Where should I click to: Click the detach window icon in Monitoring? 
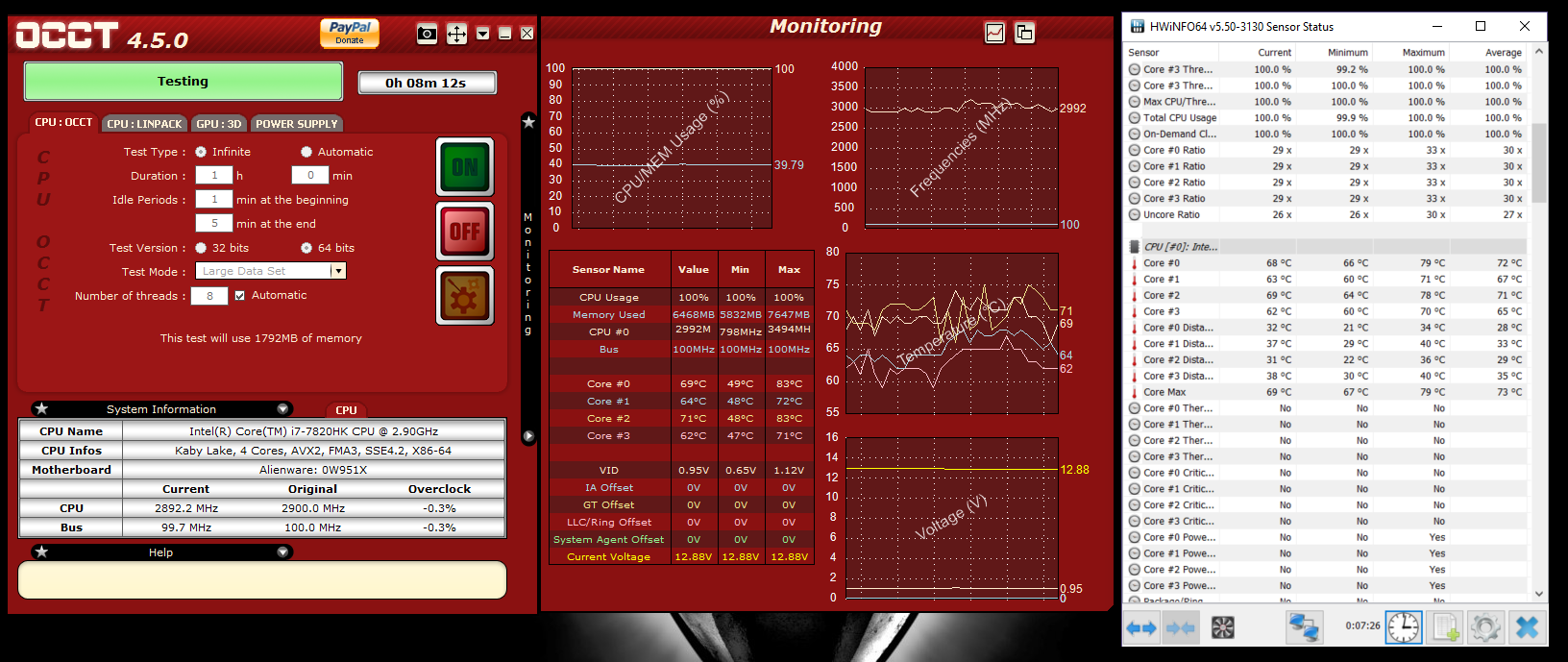[x=1025, y=33]
